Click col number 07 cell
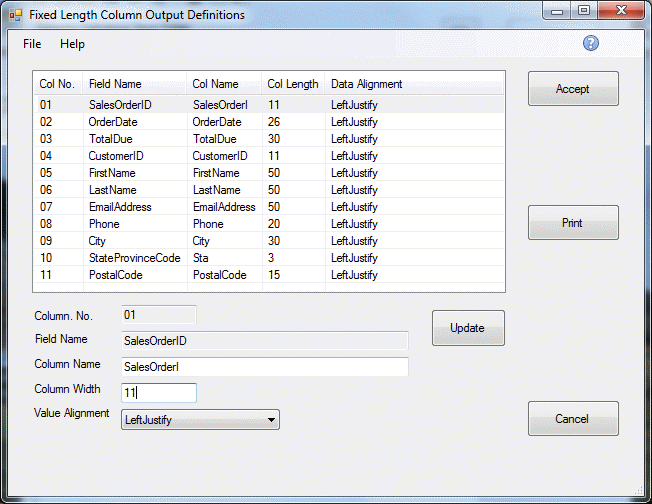The height and width of the screenshot is (504, 652). [46, 207]
